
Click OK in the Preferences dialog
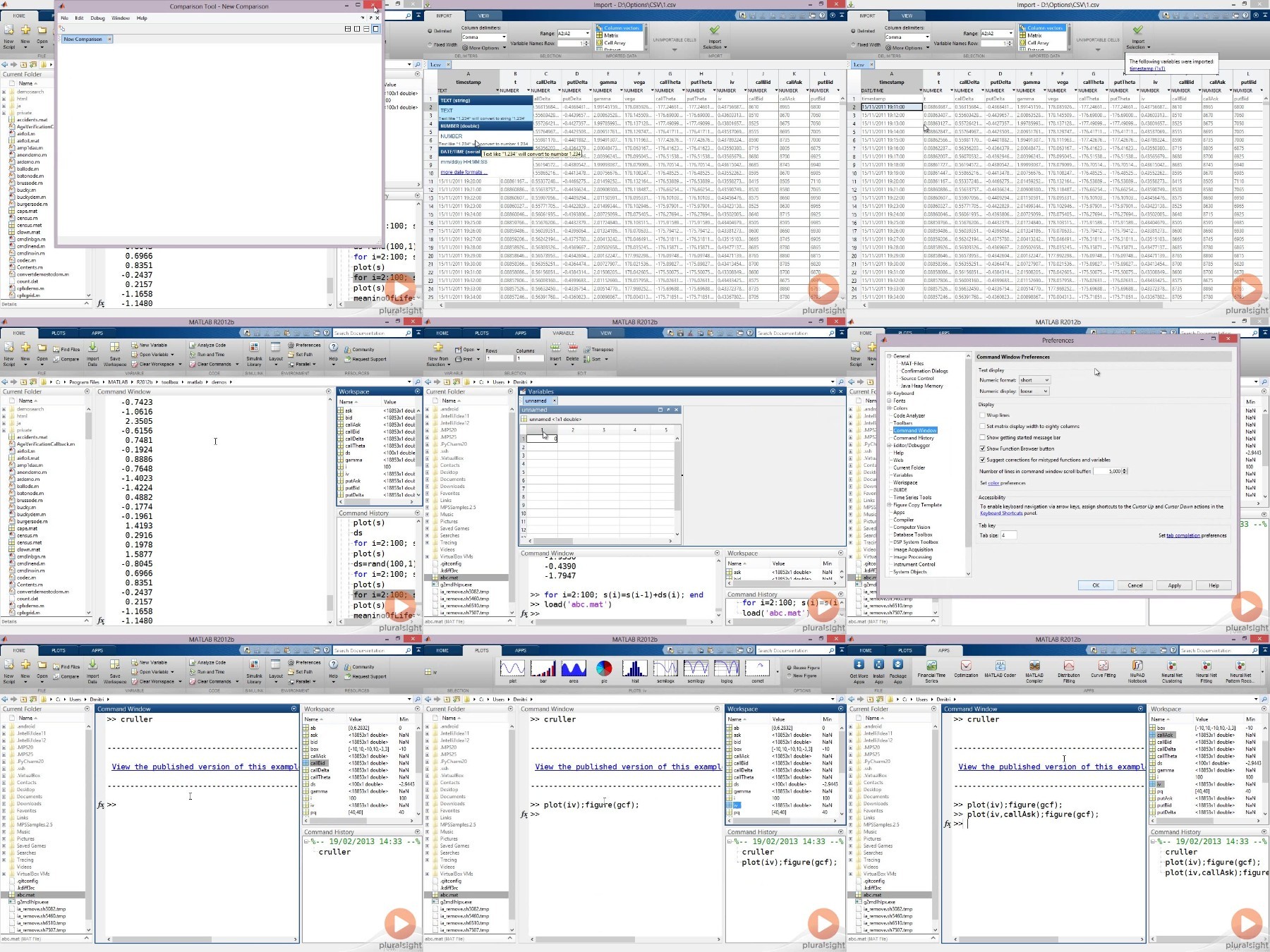pos(1096,585)
